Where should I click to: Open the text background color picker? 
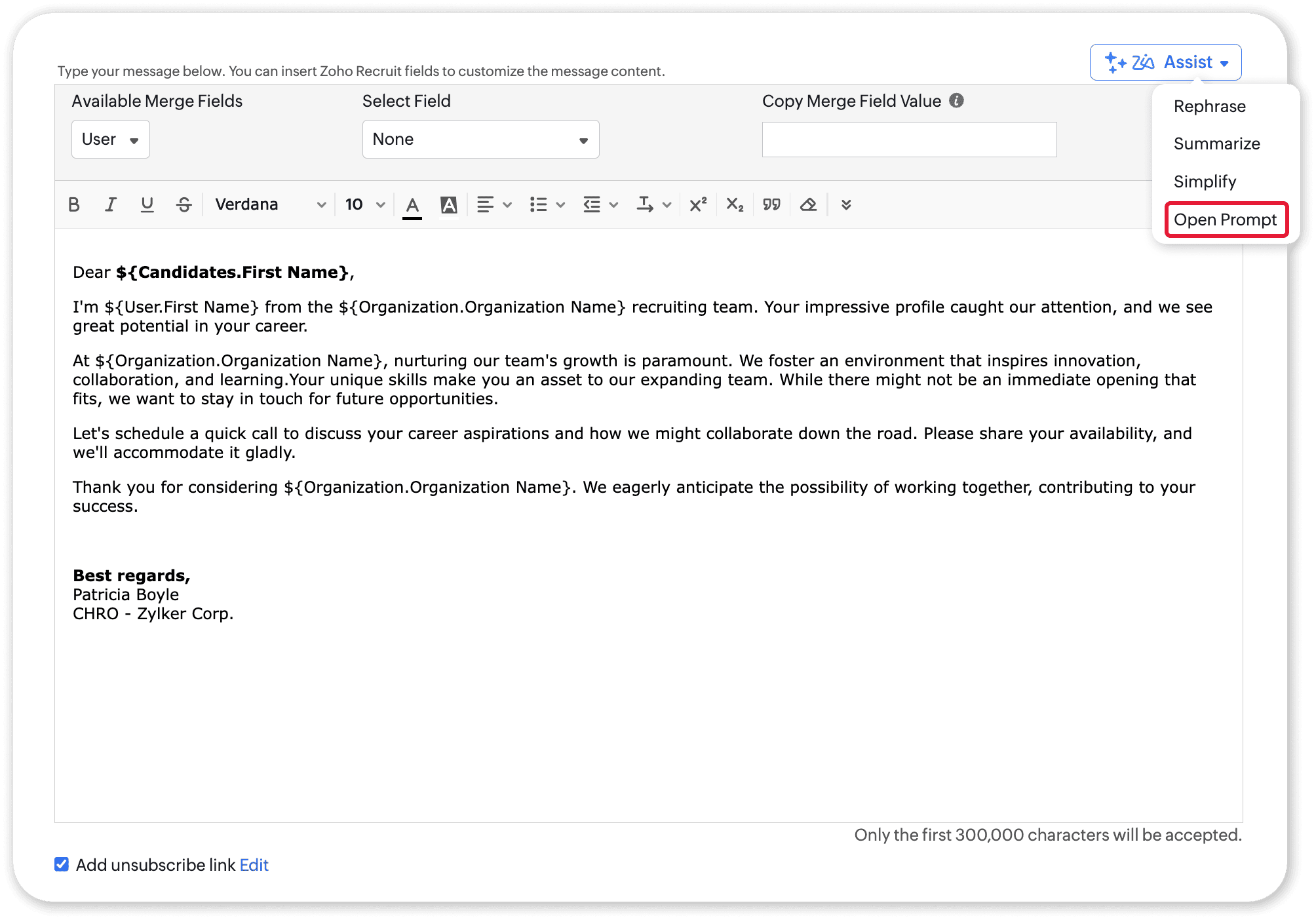click(x=449, y=205)
